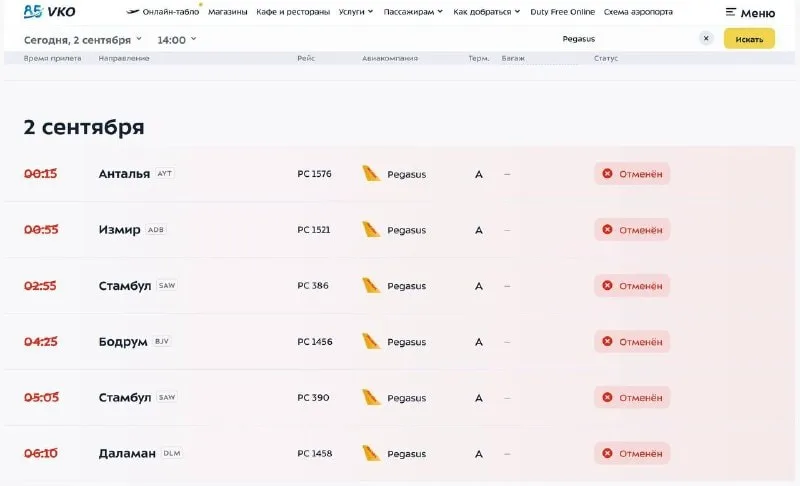Screen dimensions: 800x486
Task: Click Отменён status for flight PC 1576
Action: [x=632, y=174]
